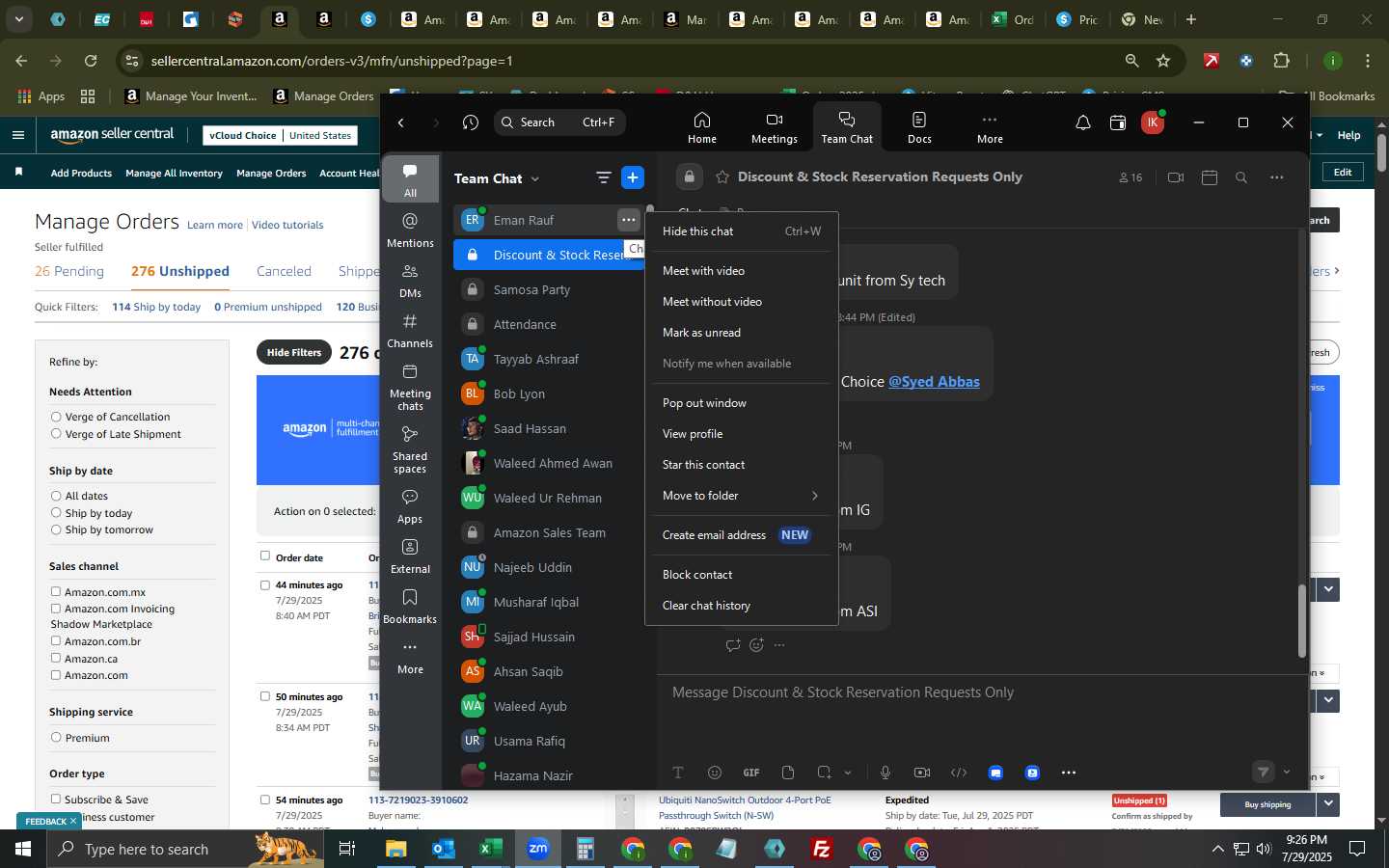Viewport: 1389px width, 868px height.
Task: Open browser tab list dropdown
Action: tap(18, 19)
